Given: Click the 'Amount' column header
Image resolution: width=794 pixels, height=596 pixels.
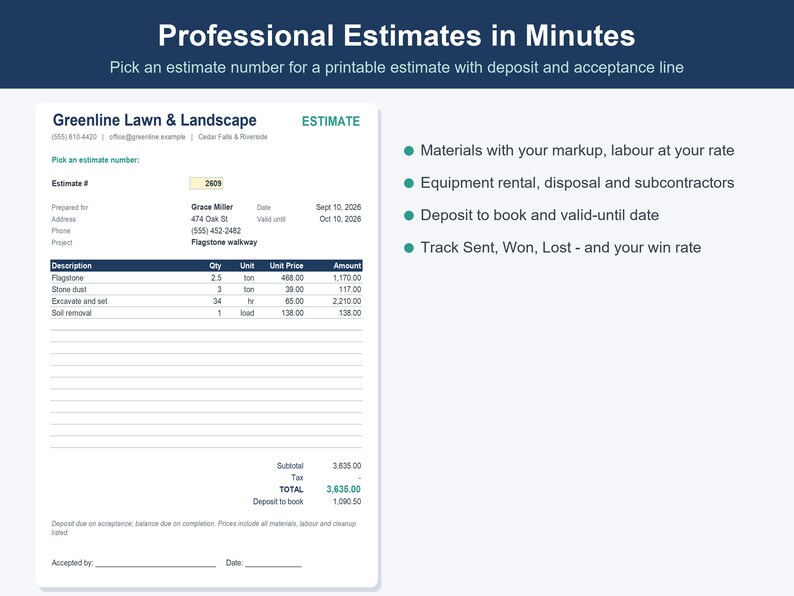Looking at the screenshot, I should pyautogui.click(x=347, y=265).
